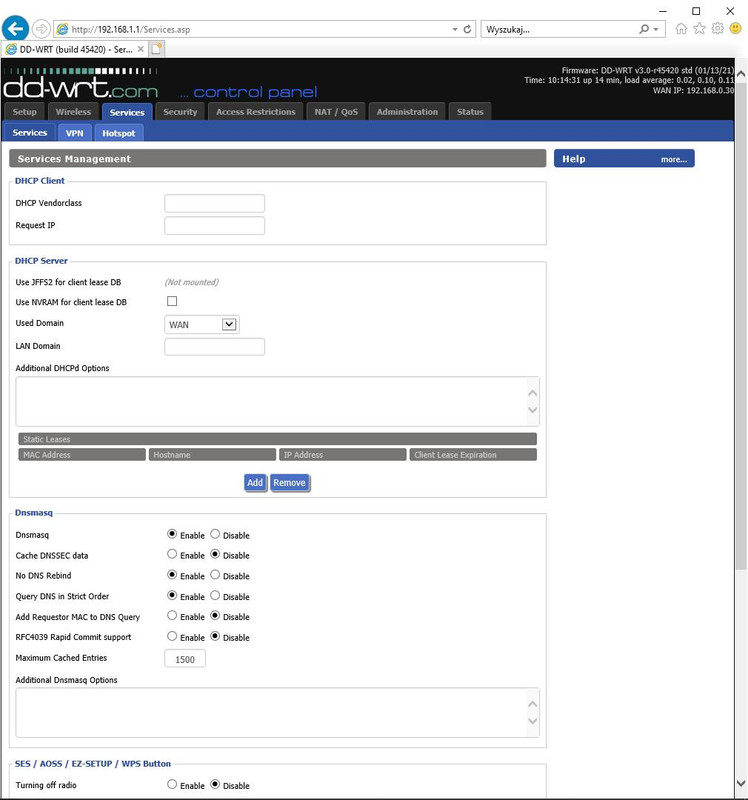Select Disable for Turning off radio
The width and height of the screenshot is (748, 800).
[x=215, y=785]
